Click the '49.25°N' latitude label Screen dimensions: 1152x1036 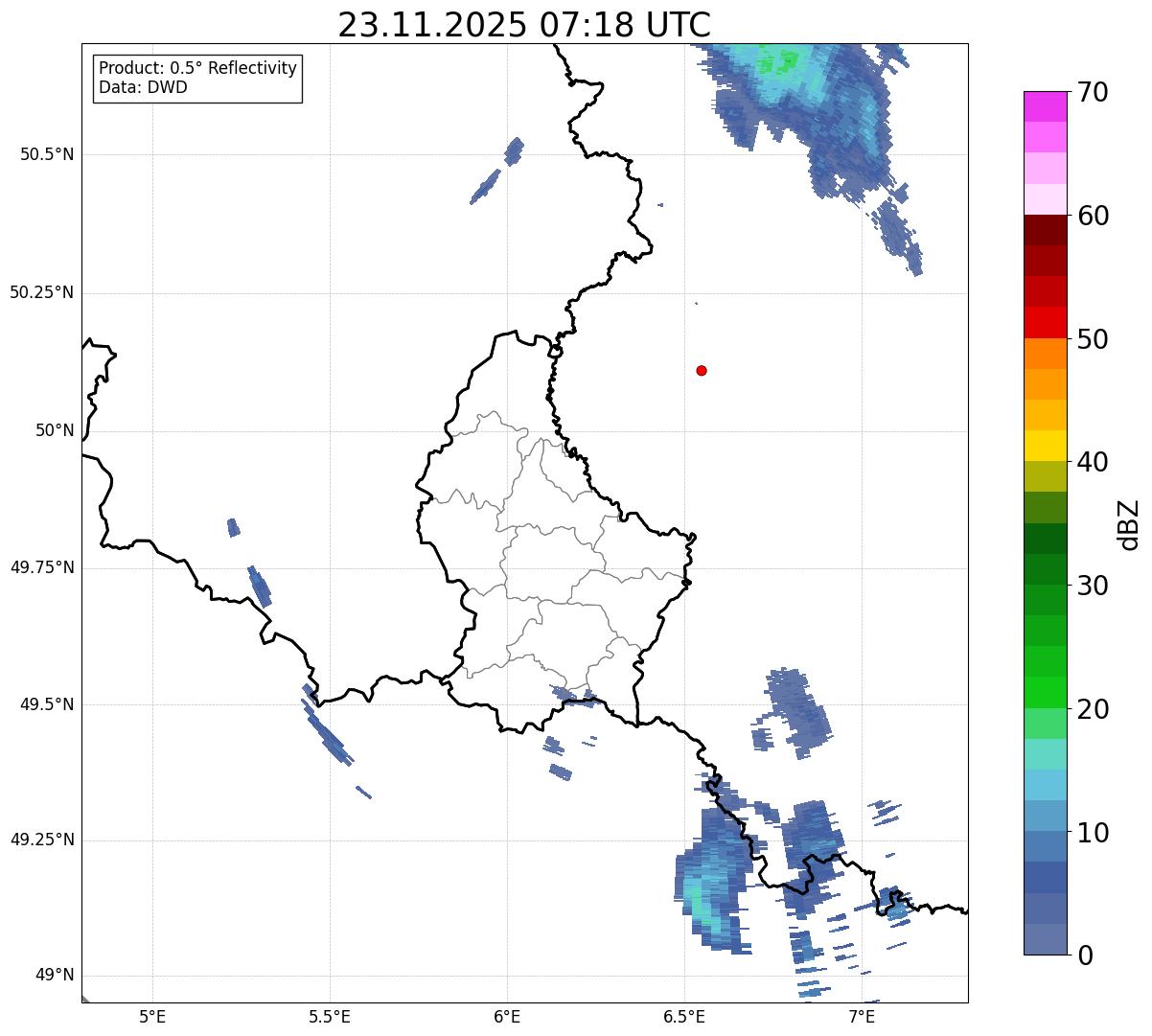point(42,840)
